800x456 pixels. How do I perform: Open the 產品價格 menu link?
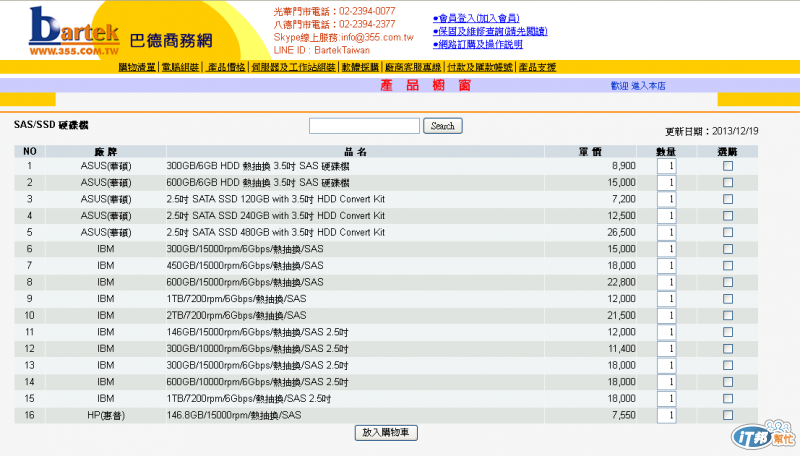point(226,67)
